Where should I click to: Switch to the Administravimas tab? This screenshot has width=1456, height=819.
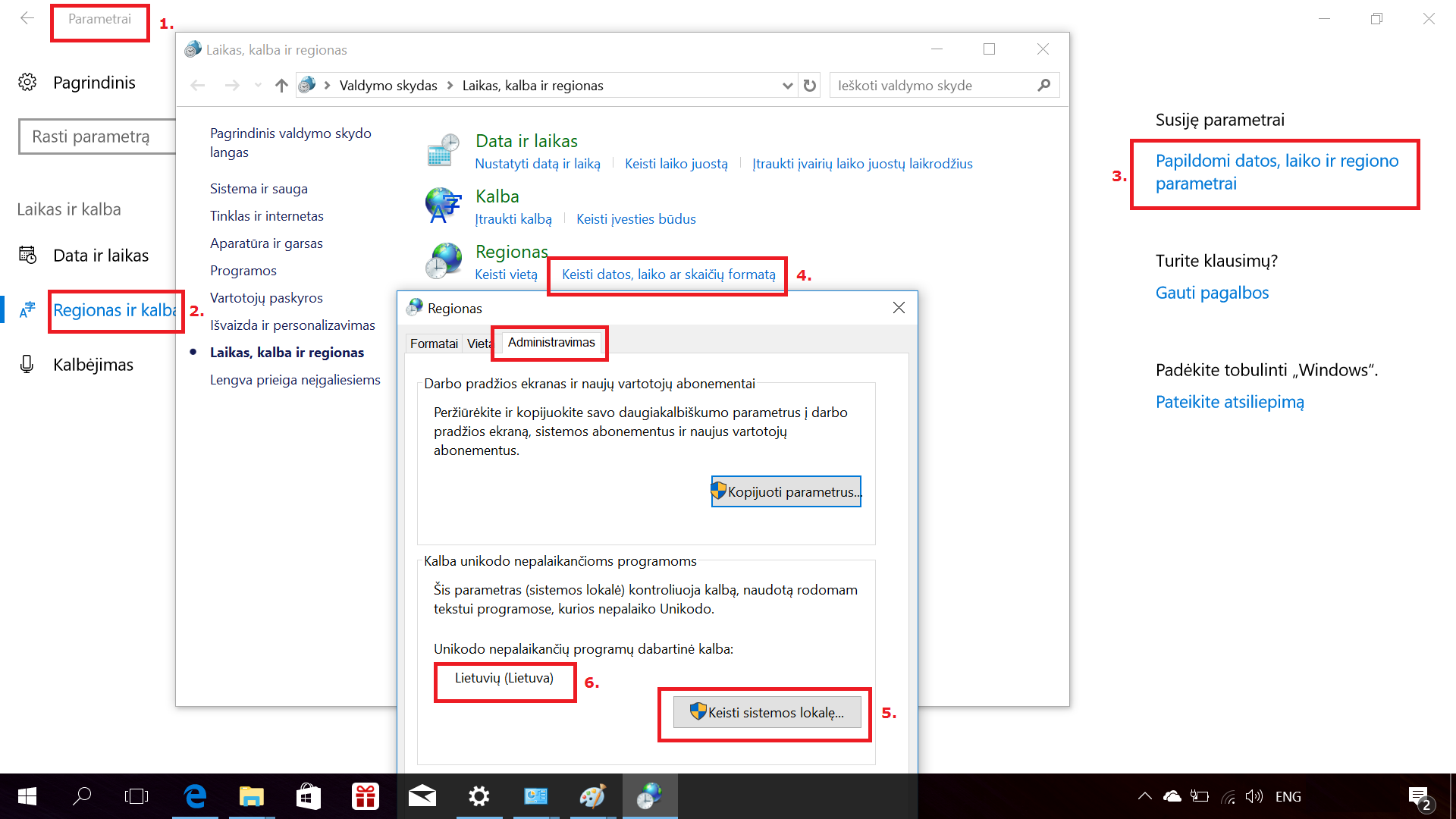pos(551,343)
